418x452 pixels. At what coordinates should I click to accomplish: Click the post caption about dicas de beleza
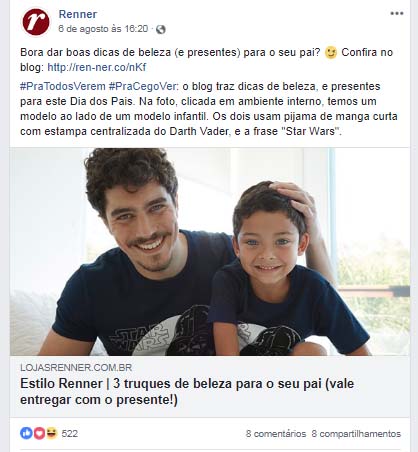(x=207, y=60)
